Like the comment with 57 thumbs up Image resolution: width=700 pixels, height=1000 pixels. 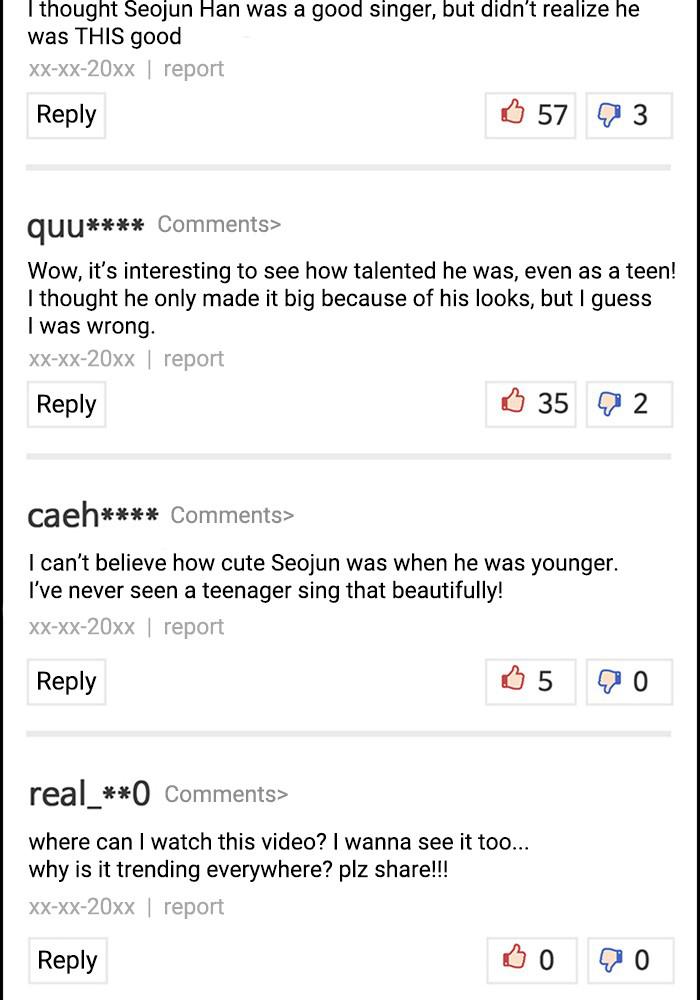coord(530,115)
